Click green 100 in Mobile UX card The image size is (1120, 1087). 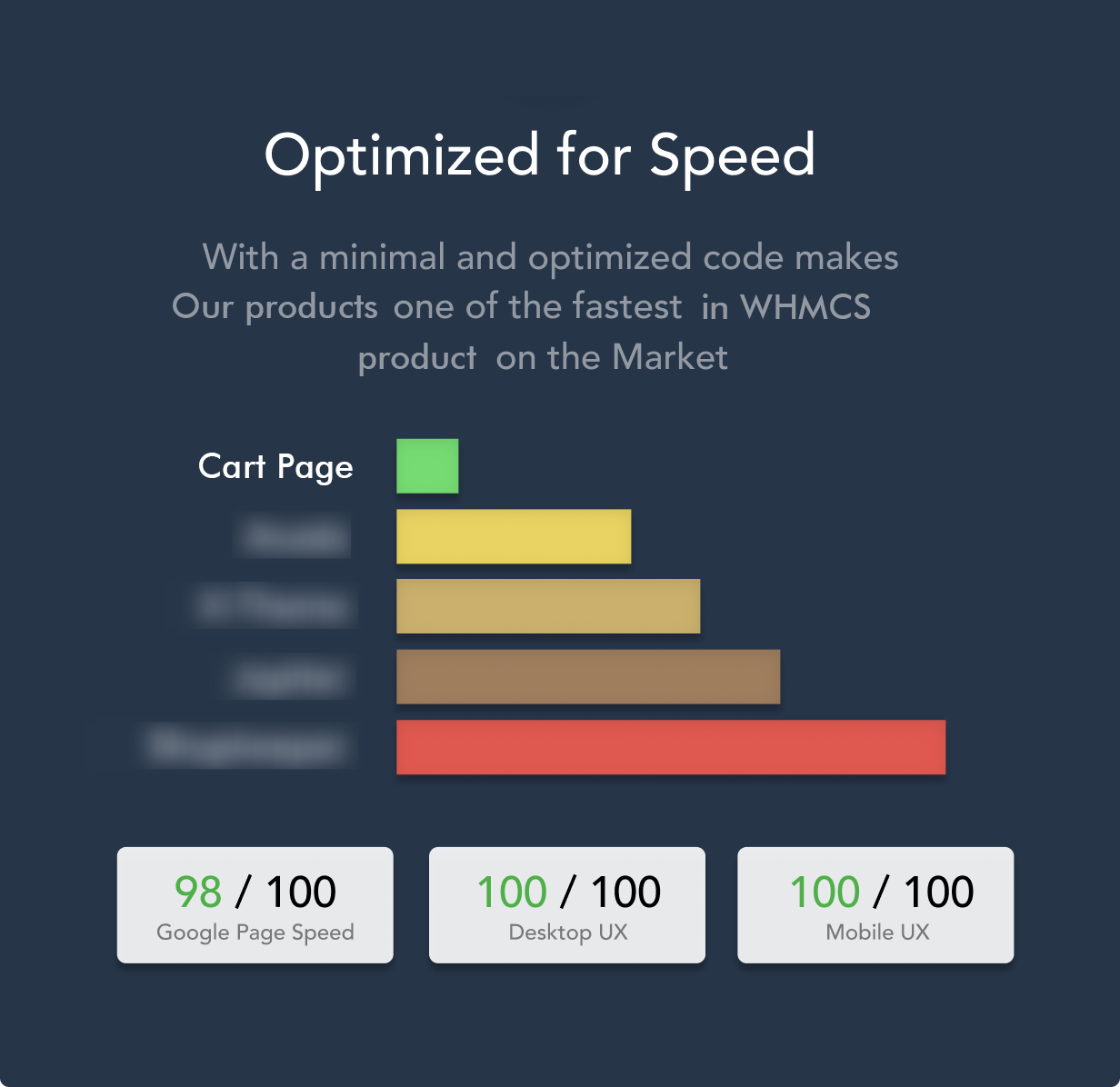pyautogui.click(x=825, y=892)
